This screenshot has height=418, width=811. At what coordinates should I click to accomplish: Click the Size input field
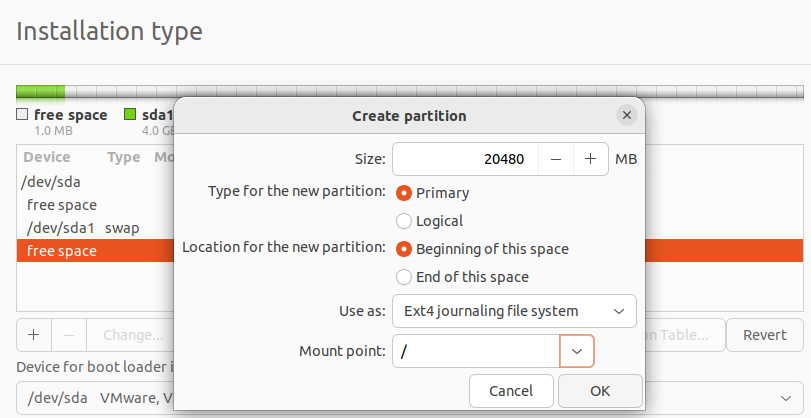coord(466,159)
